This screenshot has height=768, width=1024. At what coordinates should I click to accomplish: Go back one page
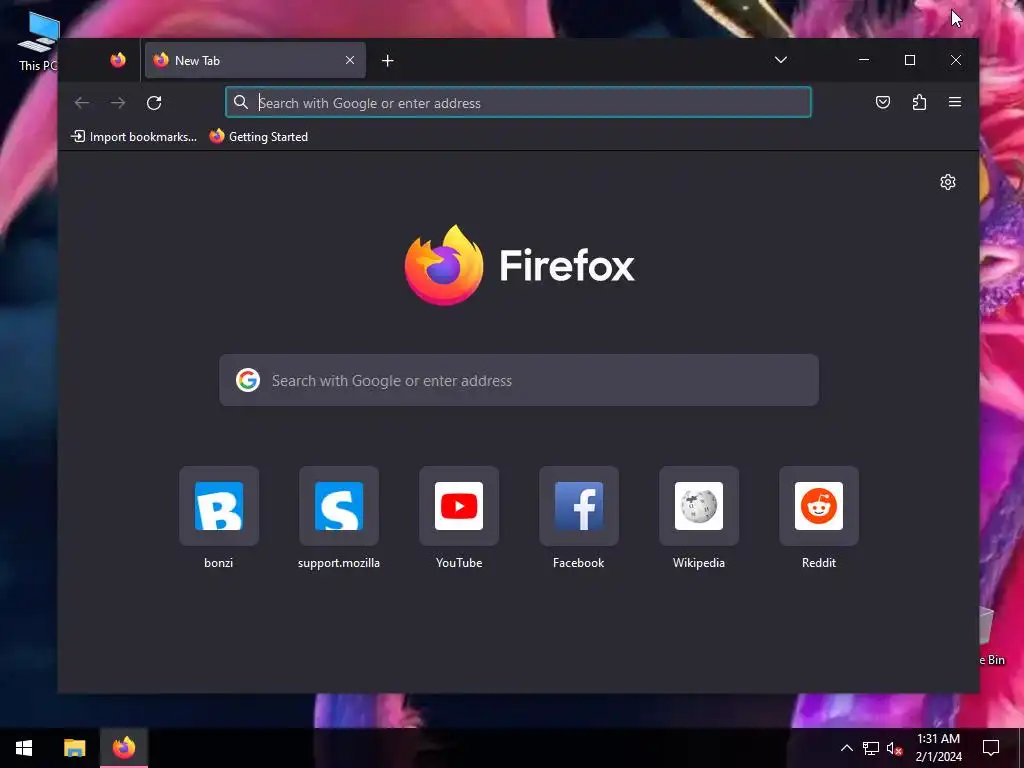tap(82, 103)
